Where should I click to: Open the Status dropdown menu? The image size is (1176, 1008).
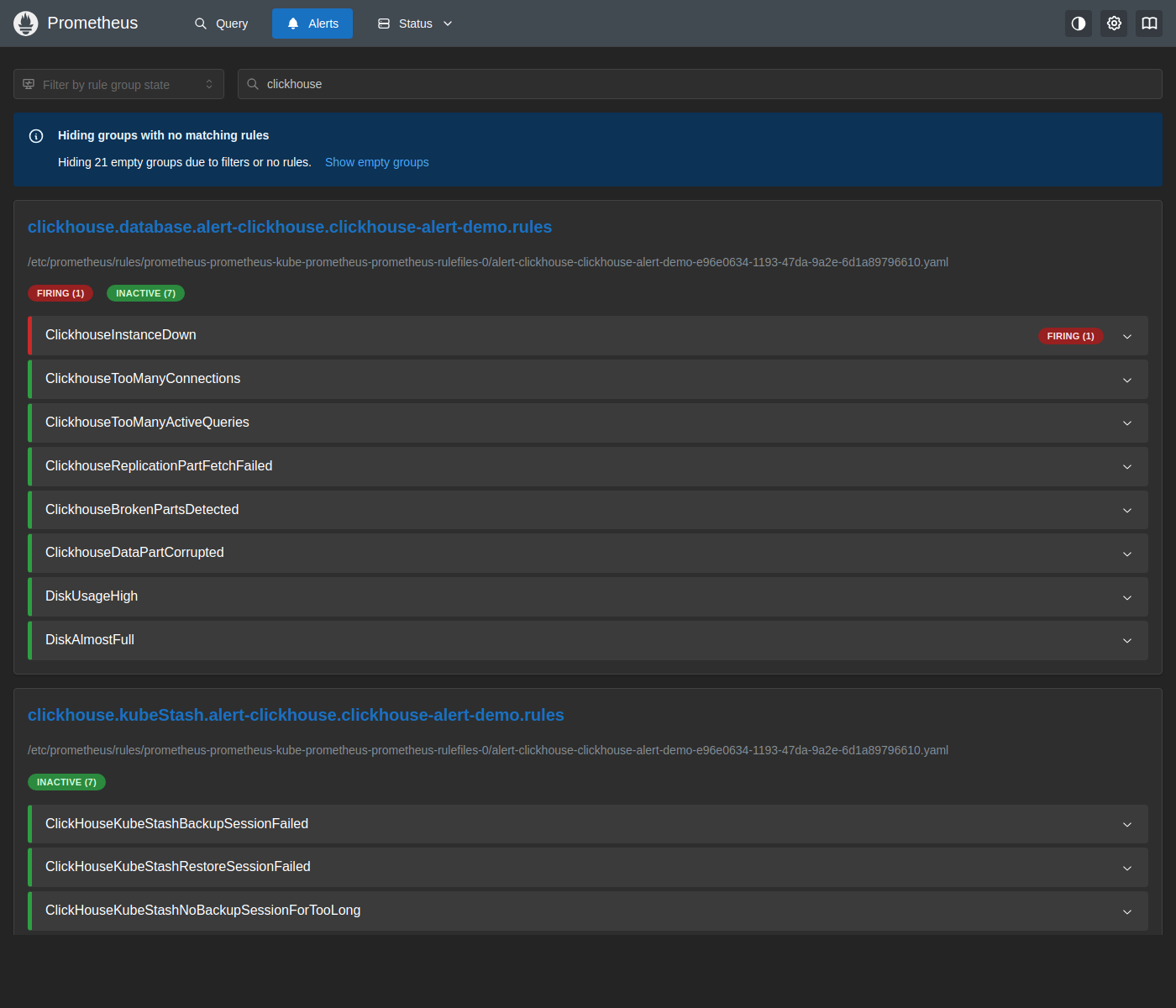(x=415, y=24)
